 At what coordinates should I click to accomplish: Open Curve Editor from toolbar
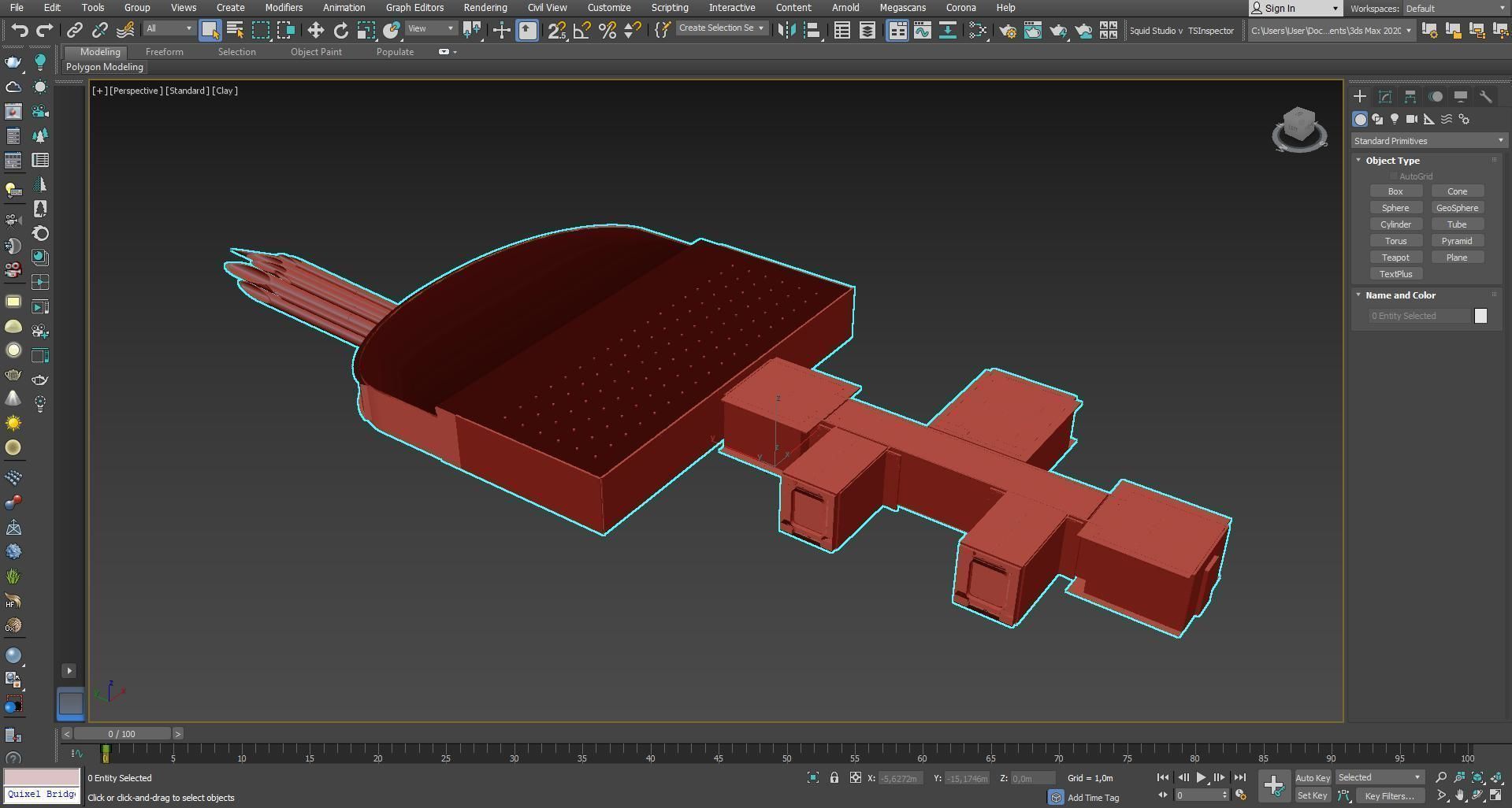[x=922, y=30]
